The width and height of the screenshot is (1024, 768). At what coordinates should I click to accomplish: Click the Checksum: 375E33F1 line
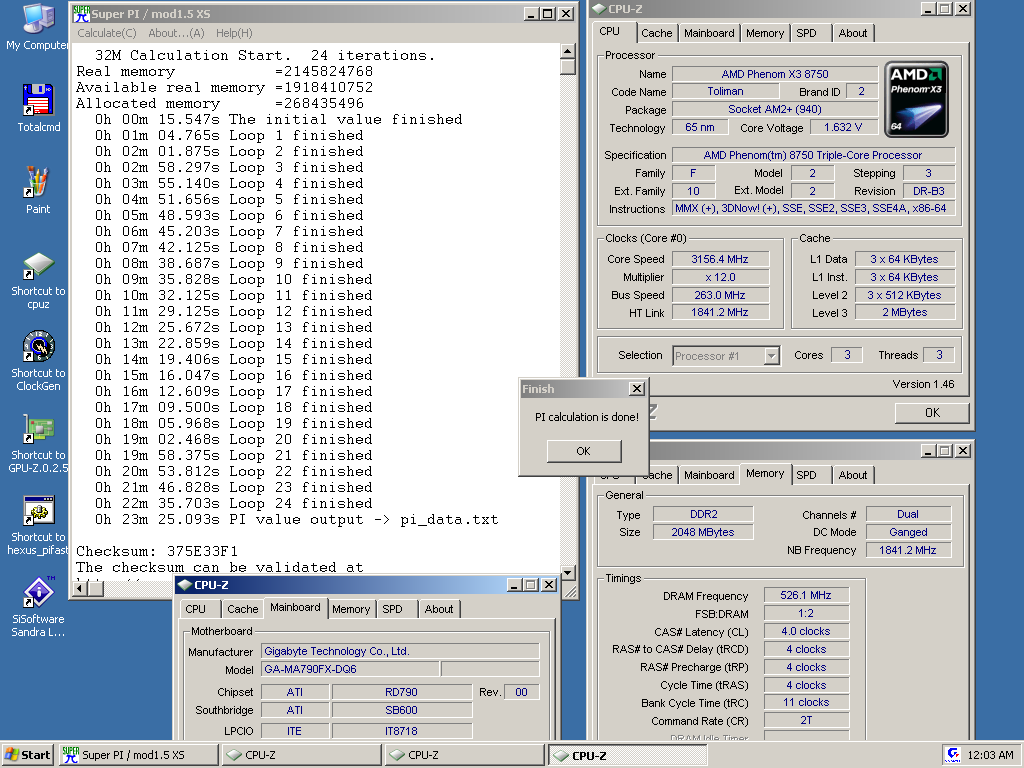(x=157, y=551)
